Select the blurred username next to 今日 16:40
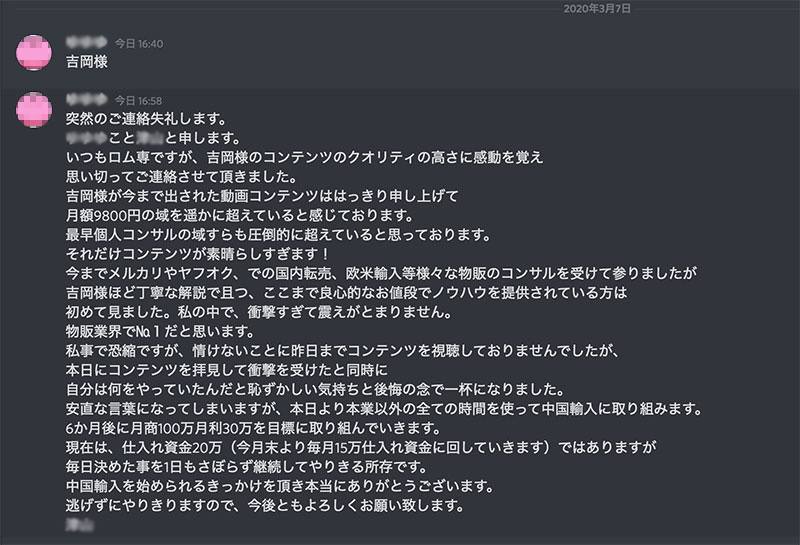Image resolution: width=800 pixels, height=545 pixels. click(x=86, y=43)
